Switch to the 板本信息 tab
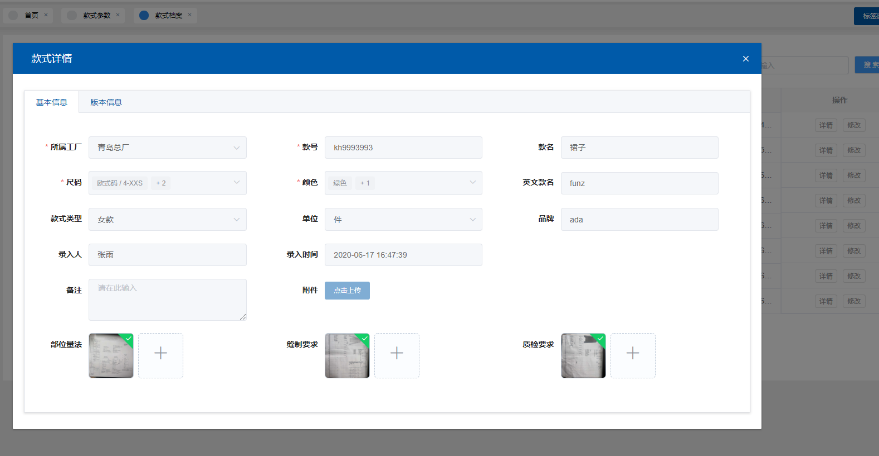This screenshot has width=879, height=456. [106, 102]
